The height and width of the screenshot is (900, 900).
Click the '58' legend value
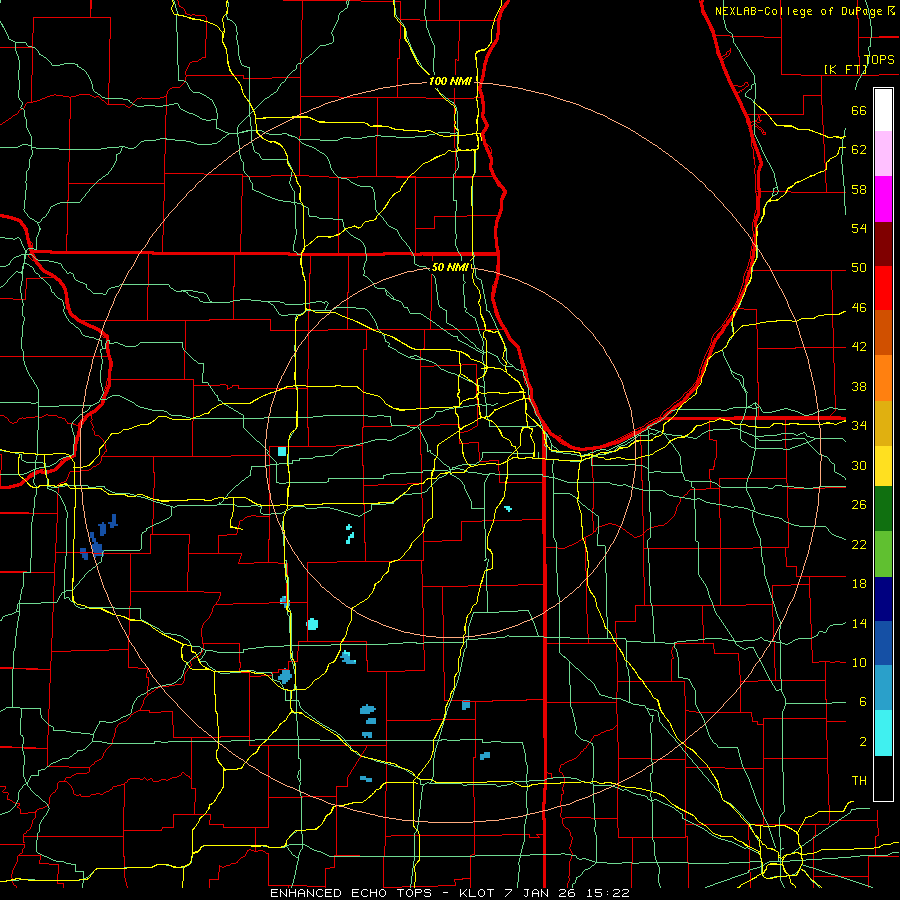859,189
